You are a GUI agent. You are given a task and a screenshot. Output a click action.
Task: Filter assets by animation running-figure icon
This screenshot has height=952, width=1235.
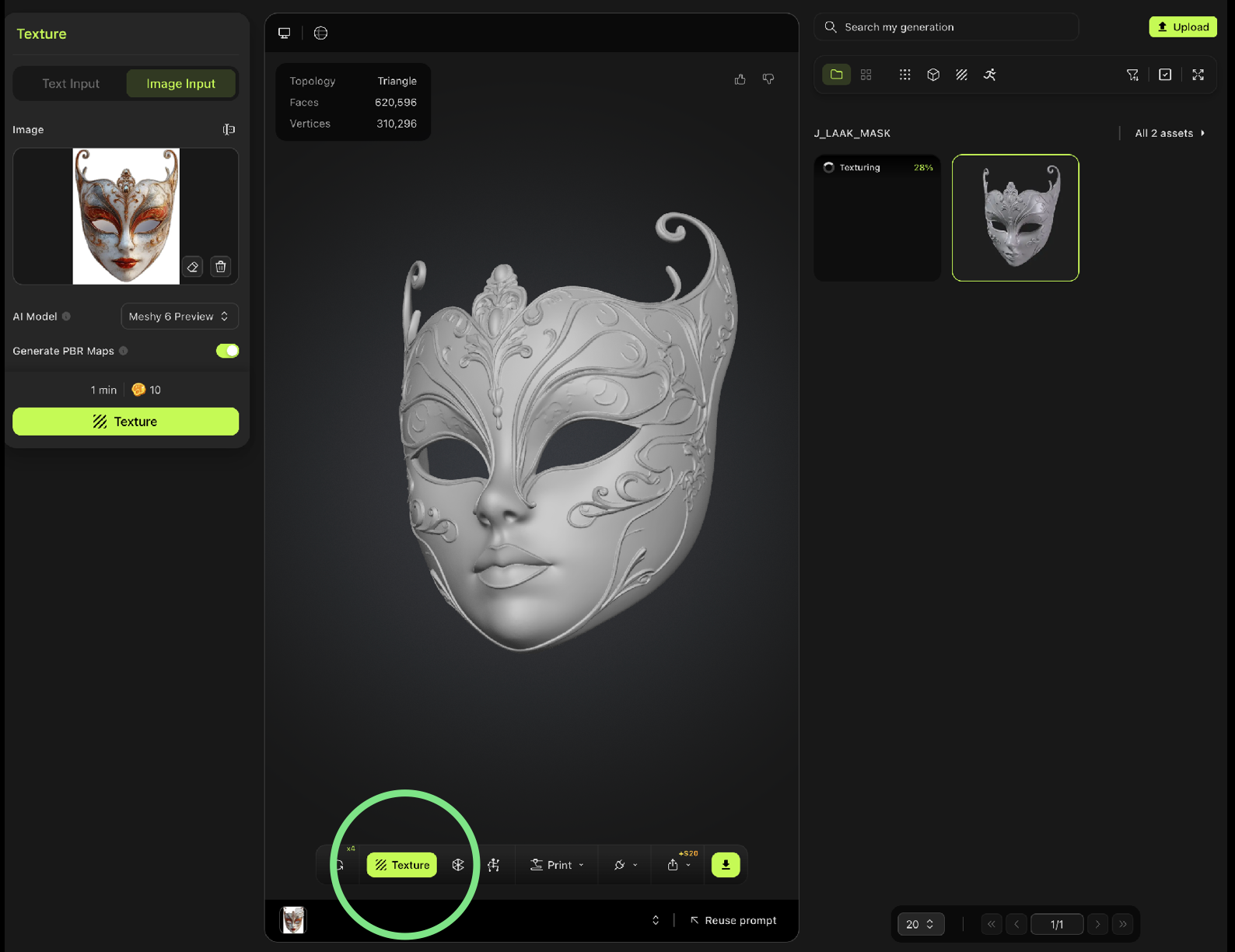[x=990, y=75]
